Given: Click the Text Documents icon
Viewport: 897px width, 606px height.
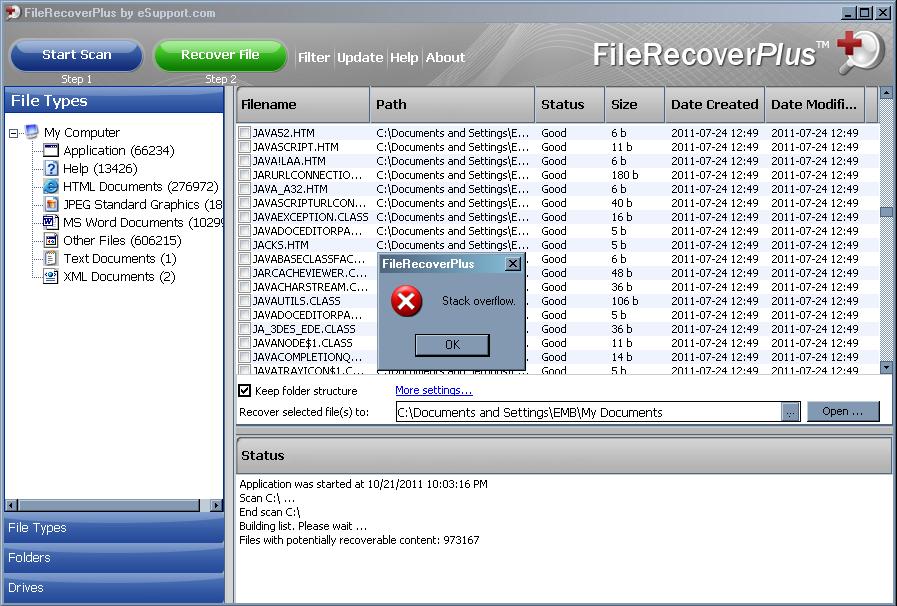Looking at the screenshot, I should tap(51, 259).
